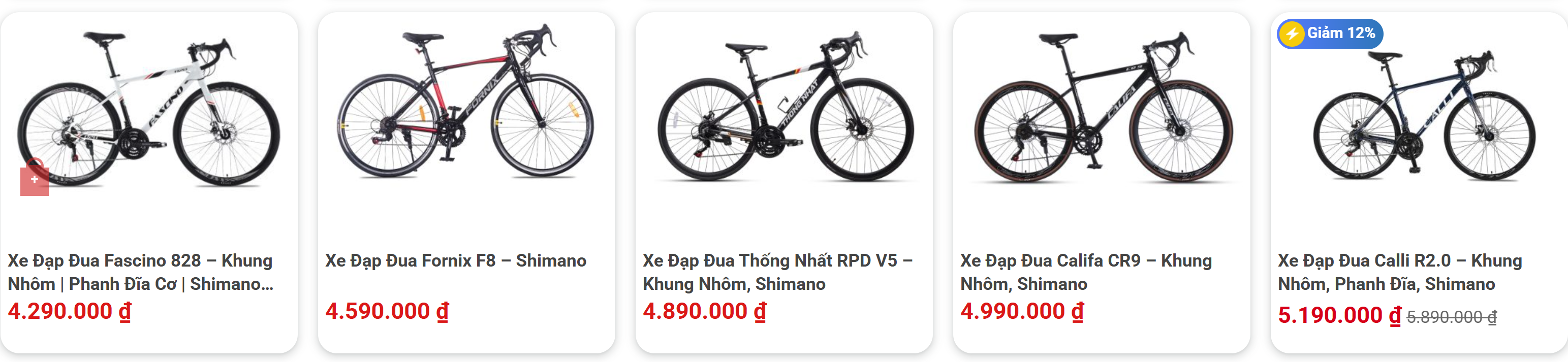Open the white Fascino 828 bike photo
This screenshot has width=1568, height=362.
point(149,110)
